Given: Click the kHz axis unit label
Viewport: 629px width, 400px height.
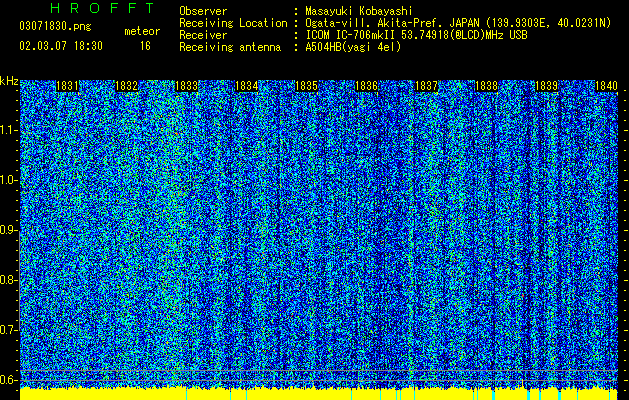Looking at the screenshot, I should pos(9,81).
